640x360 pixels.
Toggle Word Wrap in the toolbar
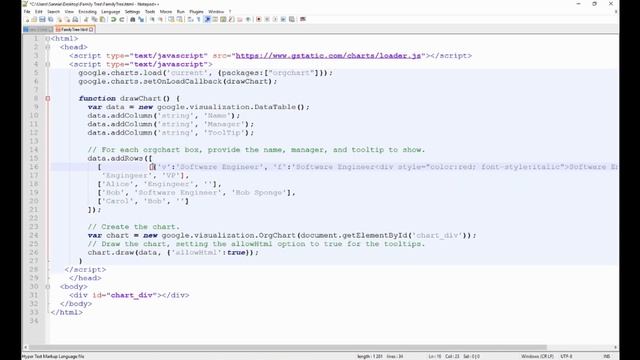[x=190, y=19]
